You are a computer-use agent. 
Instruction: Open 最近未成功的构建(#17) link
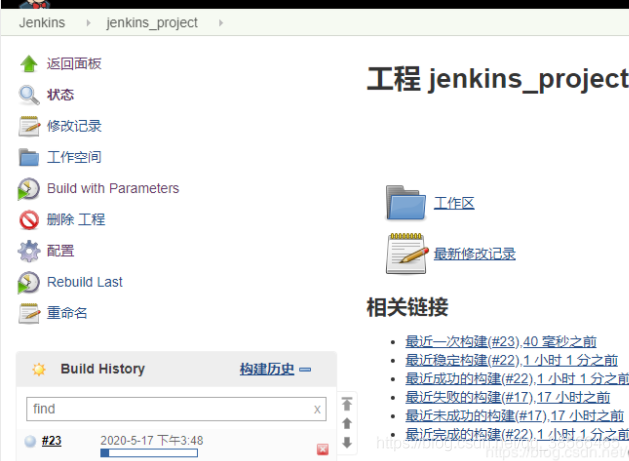(x=514, y=416)
